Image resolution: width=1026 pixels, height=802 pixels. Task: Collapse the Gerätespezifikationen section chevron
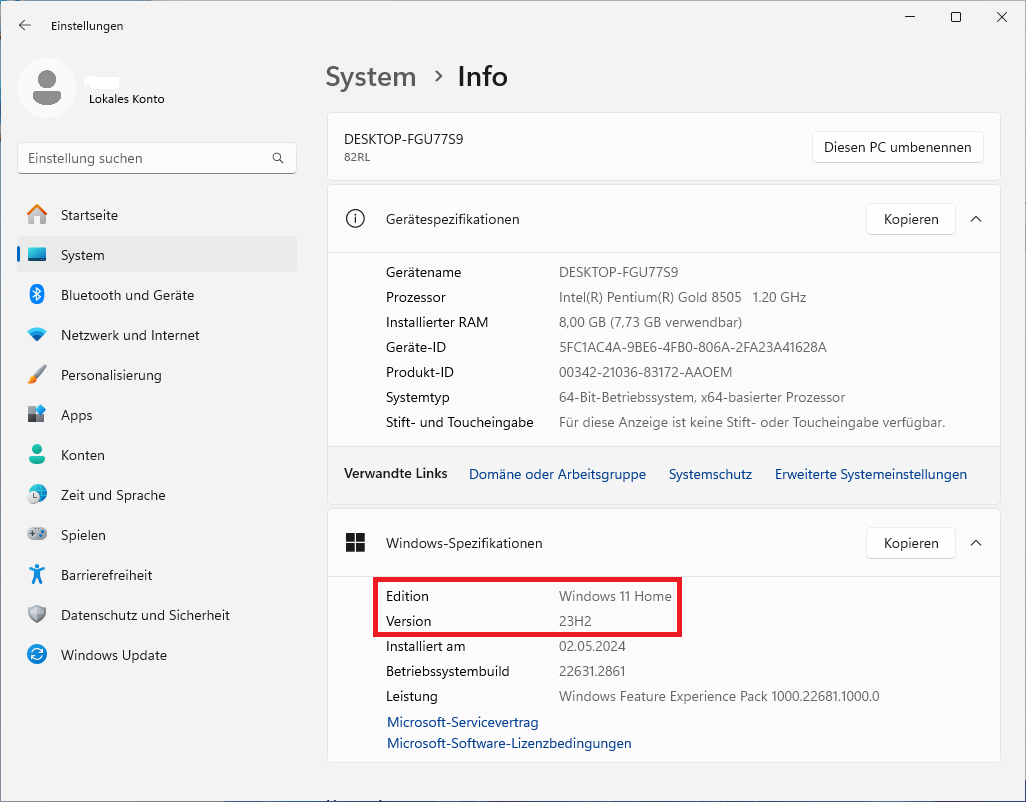click(976, 219)
